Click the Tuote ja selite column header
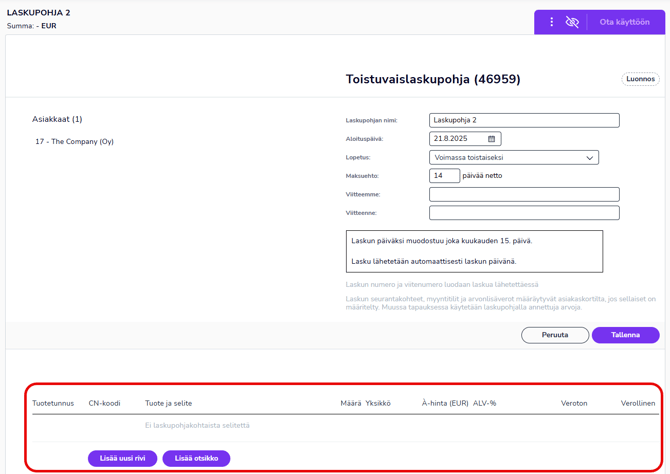670x474 pixels. click(168, 403)
